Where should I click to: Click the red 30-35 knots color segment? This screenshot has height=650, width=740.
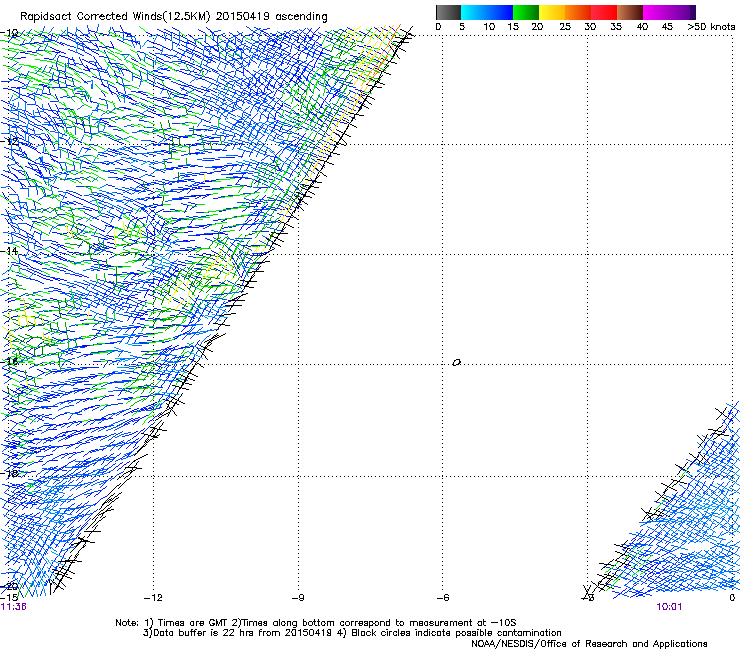tap(604, 12)
